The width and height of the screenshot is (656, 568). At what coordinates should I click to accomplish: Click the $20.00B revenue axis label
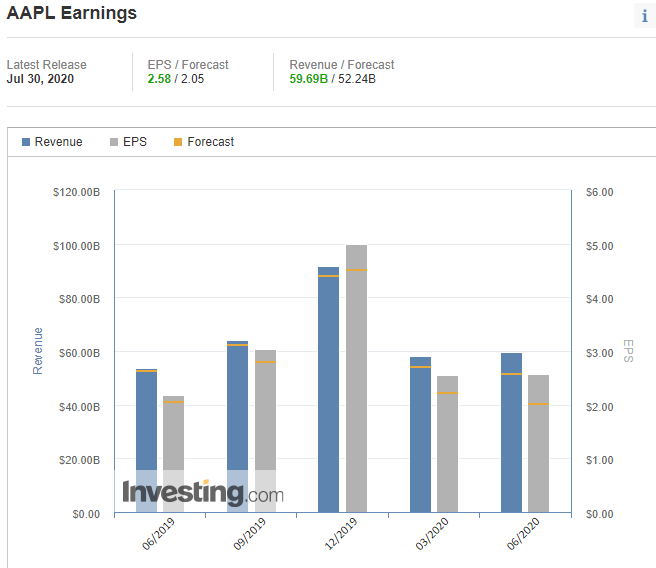79,460
